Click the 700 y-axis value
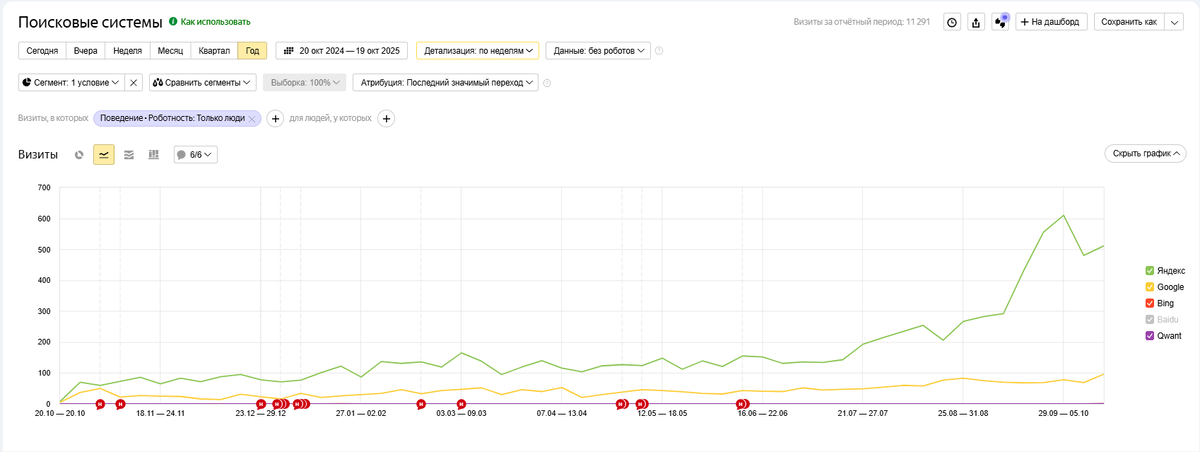The image size is (1200, 452). click(43, 188)
